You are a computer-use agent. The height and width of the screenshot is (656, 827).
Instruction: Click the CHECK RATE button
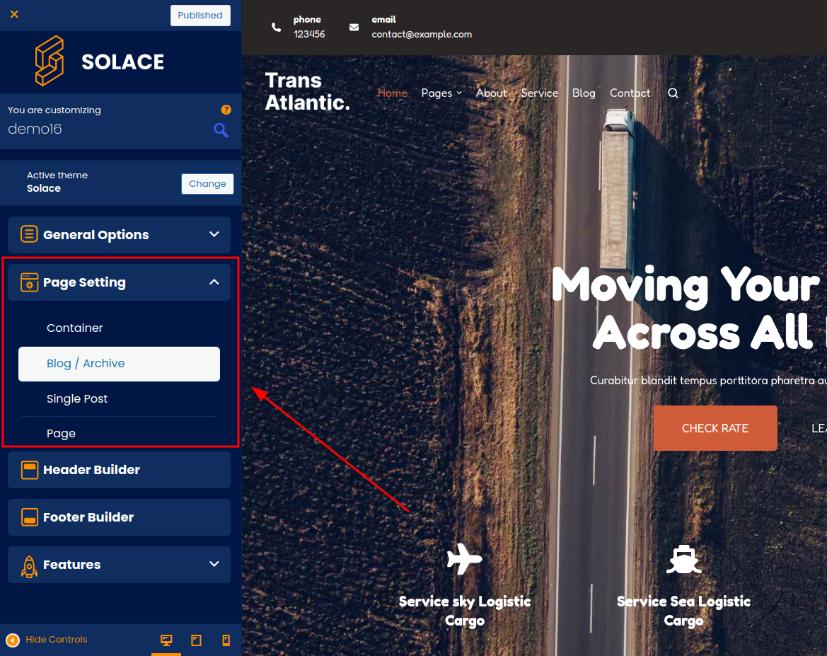tap(715, 428)
